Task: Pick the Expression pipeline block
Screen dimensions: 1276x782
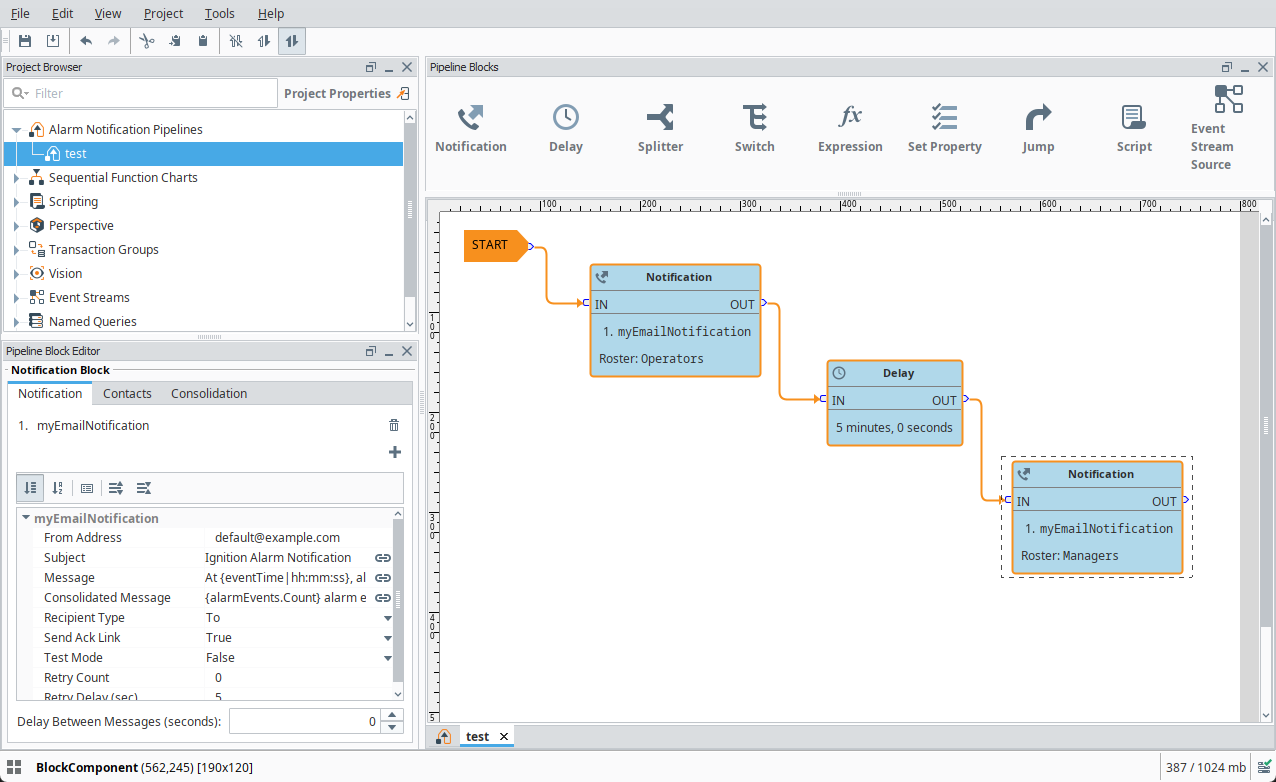Action: click(x=850, y=129)
